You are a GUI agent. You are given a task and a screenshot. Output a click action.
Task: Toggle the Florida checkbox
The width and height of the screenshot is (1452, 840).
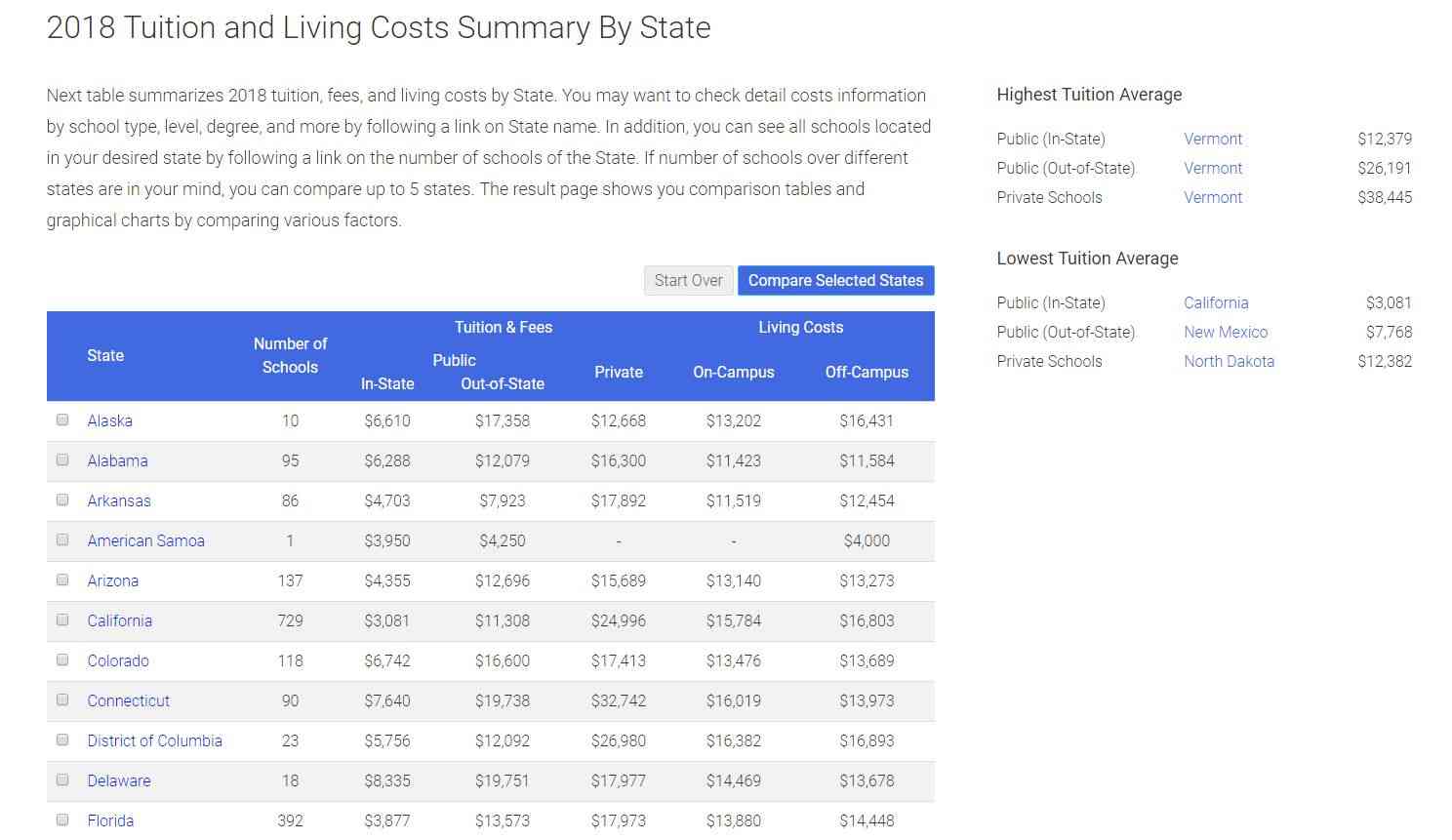62,820
